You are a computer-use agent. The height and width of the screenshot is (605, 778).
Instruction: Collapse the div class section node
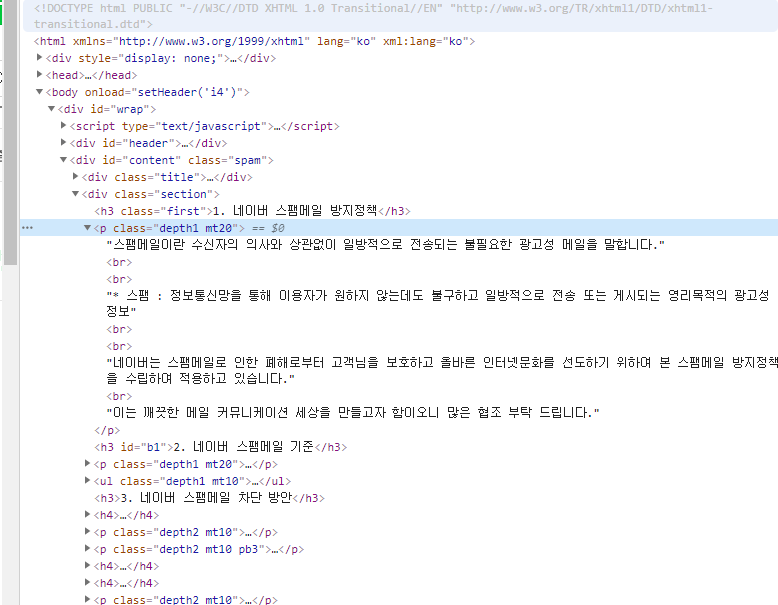[75, 194]
